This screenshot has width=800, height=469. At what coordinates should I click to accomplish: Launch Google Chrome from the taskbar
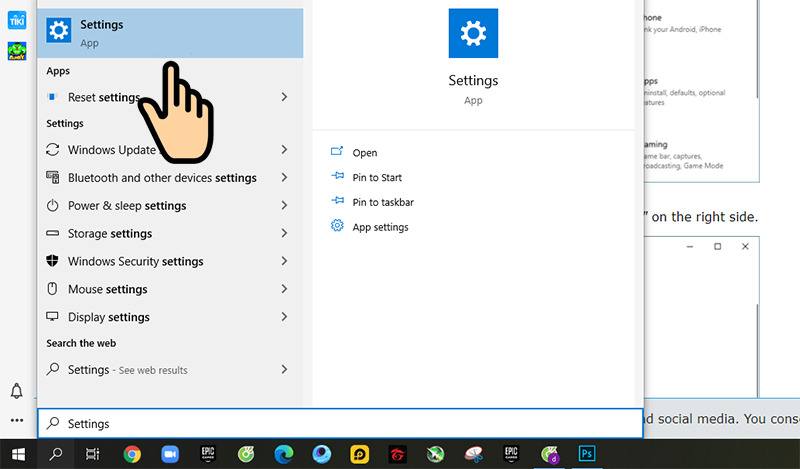pos(132,454)
